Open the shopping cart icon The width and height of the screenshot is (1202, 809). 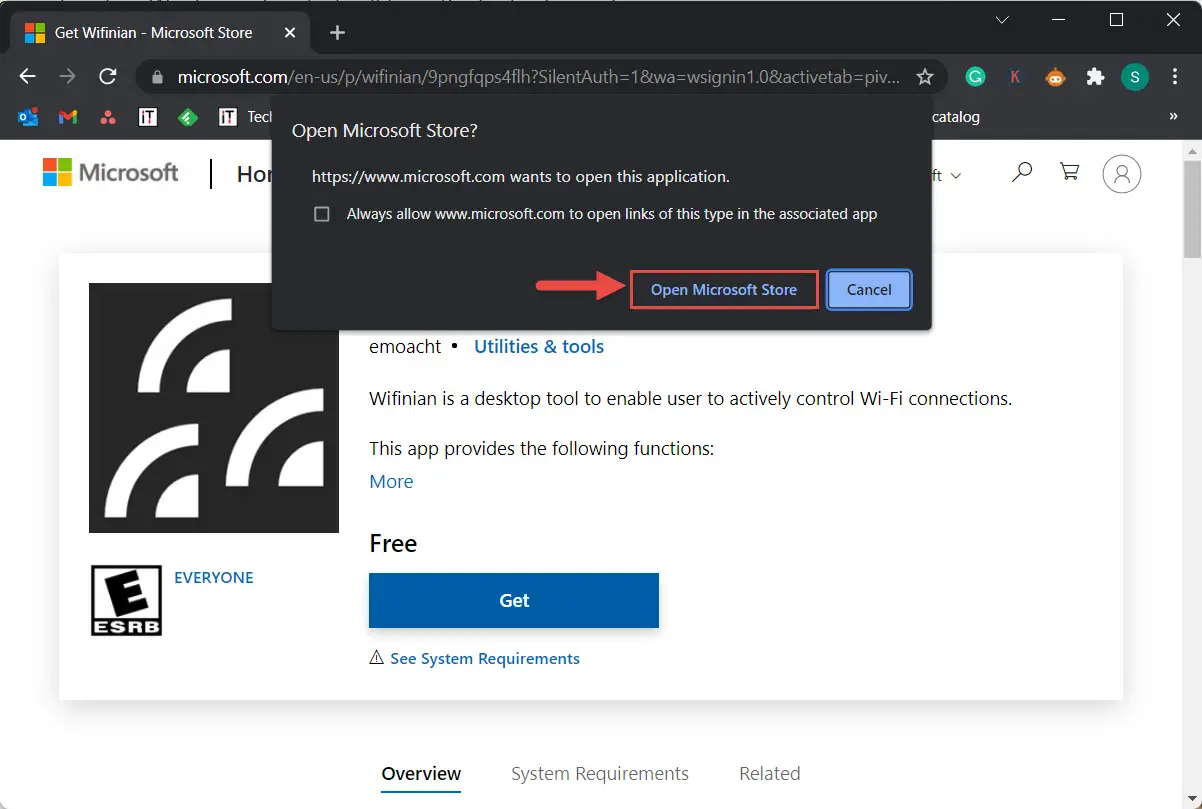click(1069, 172)
